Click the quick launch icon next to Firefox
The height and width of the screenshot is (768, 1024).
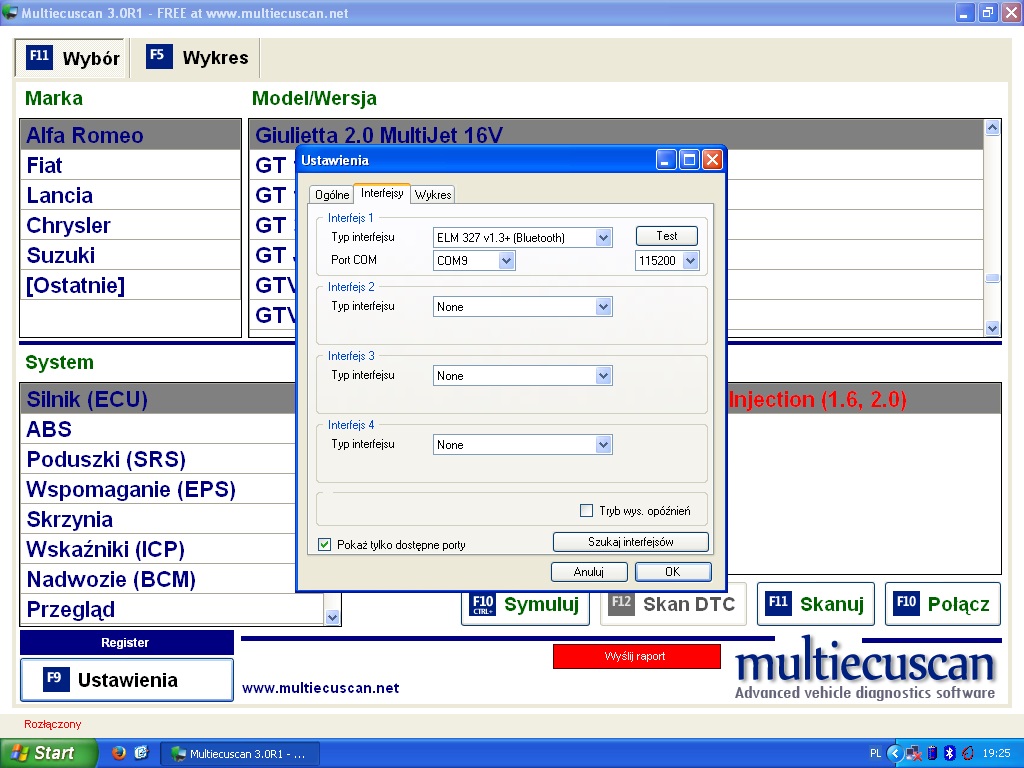(141, 753)
